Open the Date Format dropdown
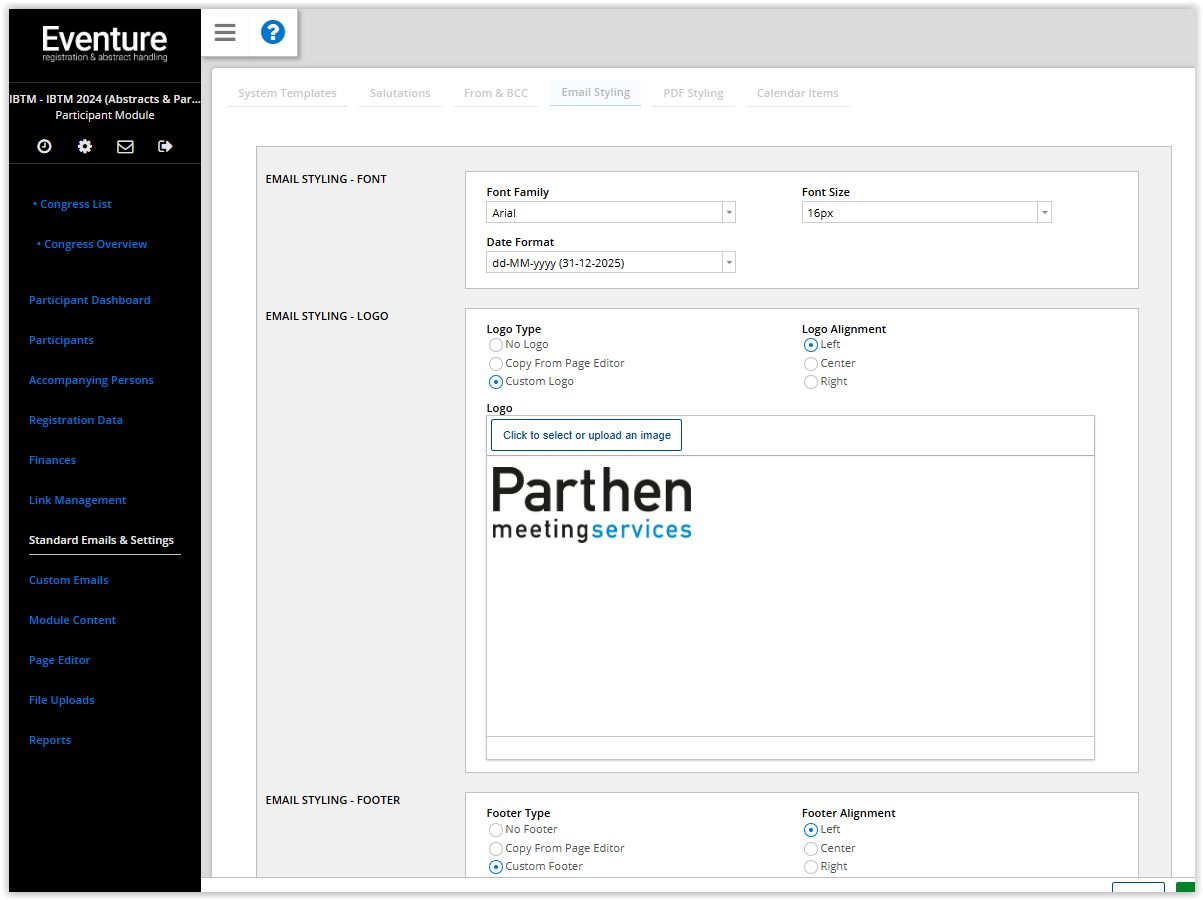This screenshot has width=1203, height=900. [611, 263]
